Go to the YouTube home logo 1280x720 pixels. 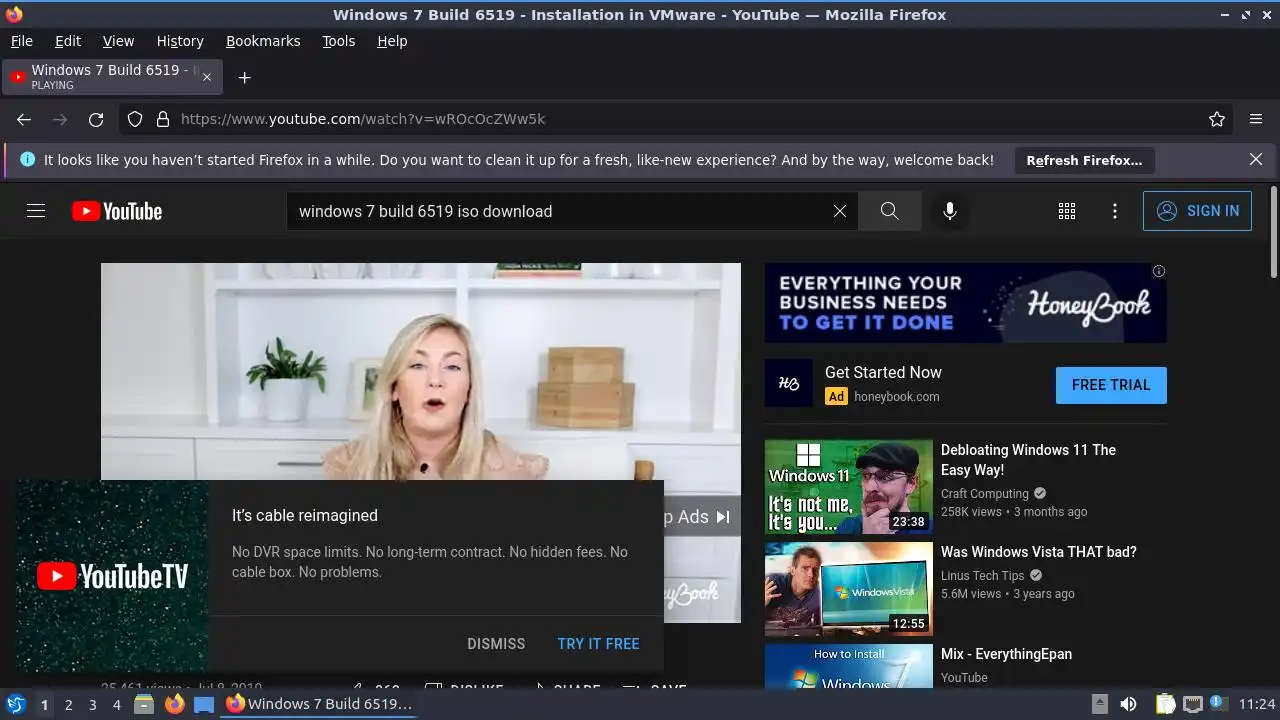pos(117,211)
